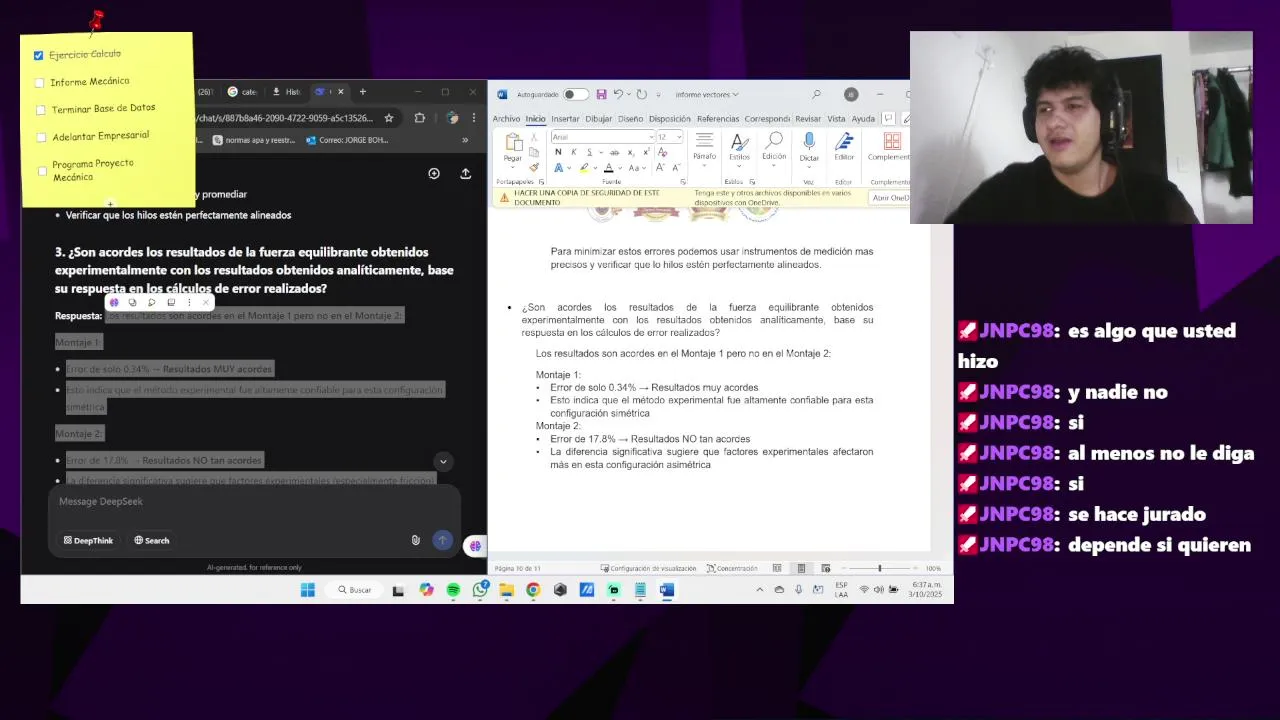The width and height of the screenshot is (1280, 720).
Task: Toggle the DeepThink mode button
Action: click(88, 540)
